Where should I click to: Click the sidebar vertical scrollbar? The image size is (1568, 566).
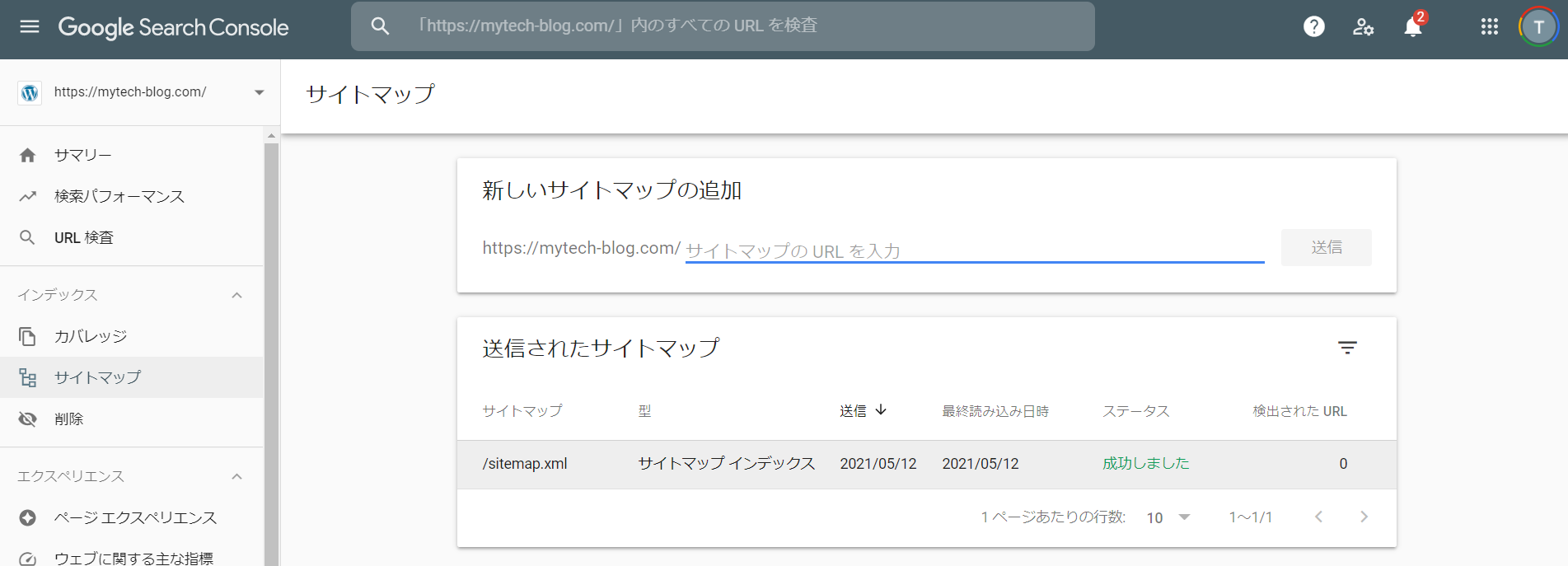pyautogui.click(x=271, y=346)
